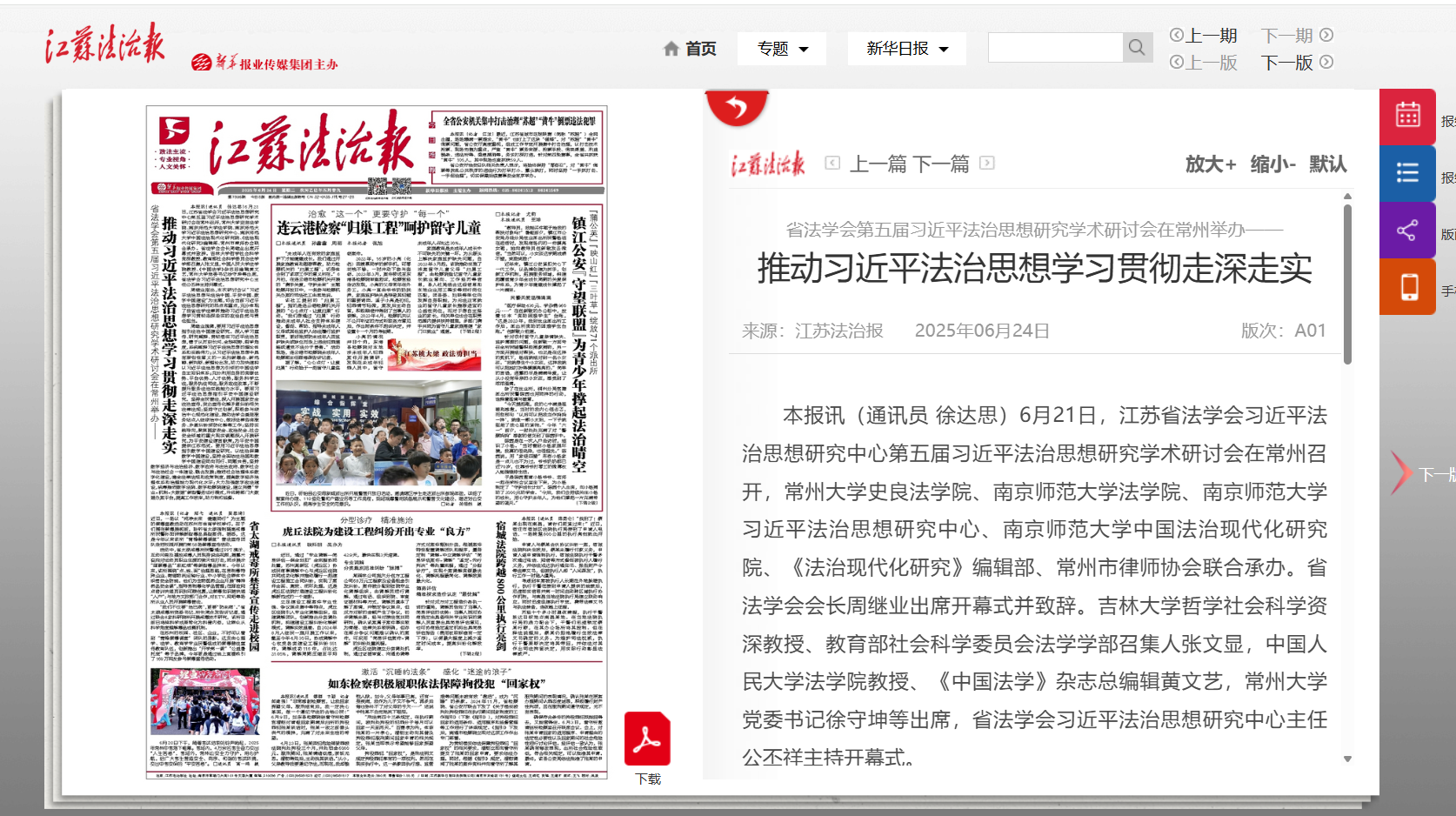Click the conference photo in the newspaper page

coord(378,432)
